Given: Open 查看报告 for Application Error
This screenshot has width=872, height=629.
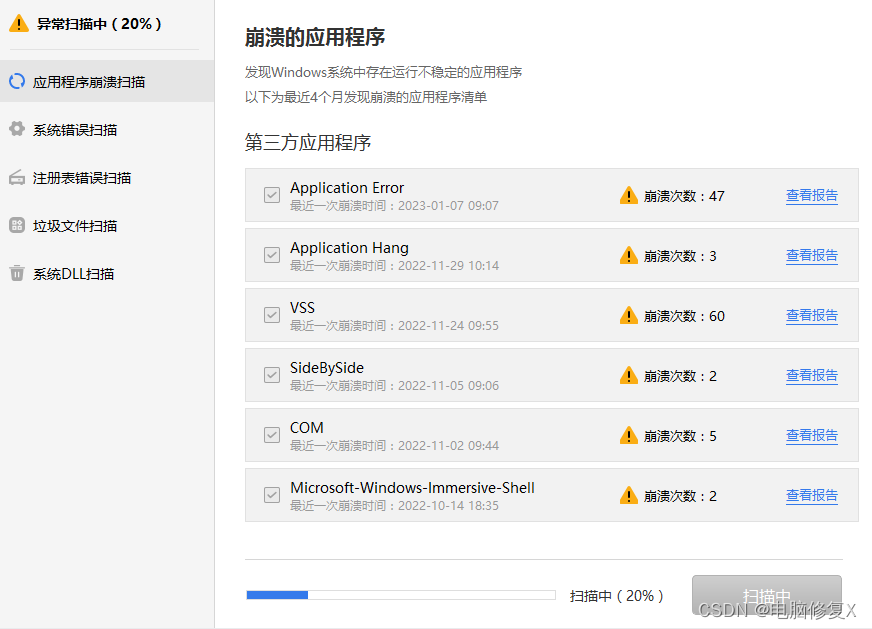Looking at the screenshot, I should 811,195.
